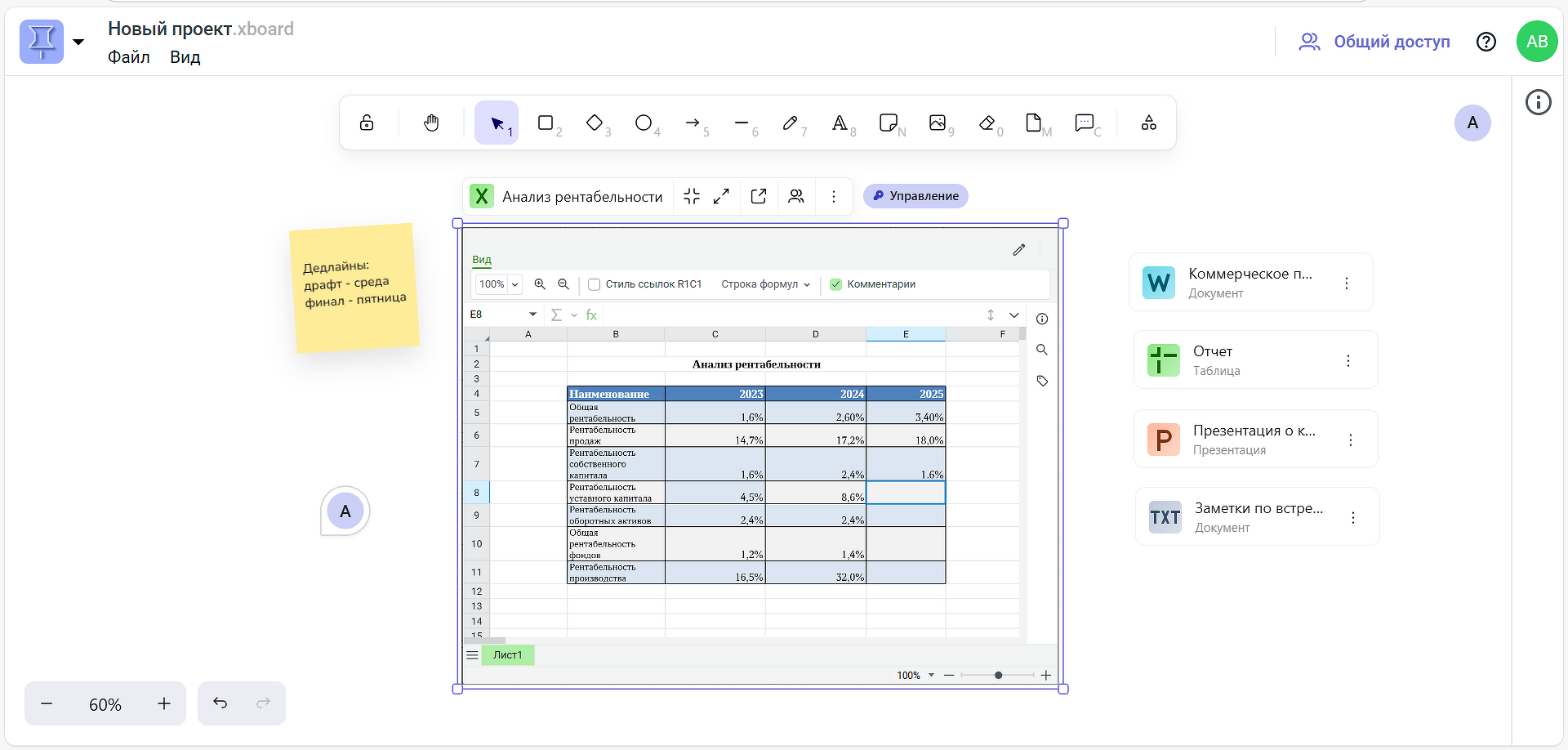The height and width of the screenshot is (750, 1568).
Task: Select the eraser tool
Action: 987,123
